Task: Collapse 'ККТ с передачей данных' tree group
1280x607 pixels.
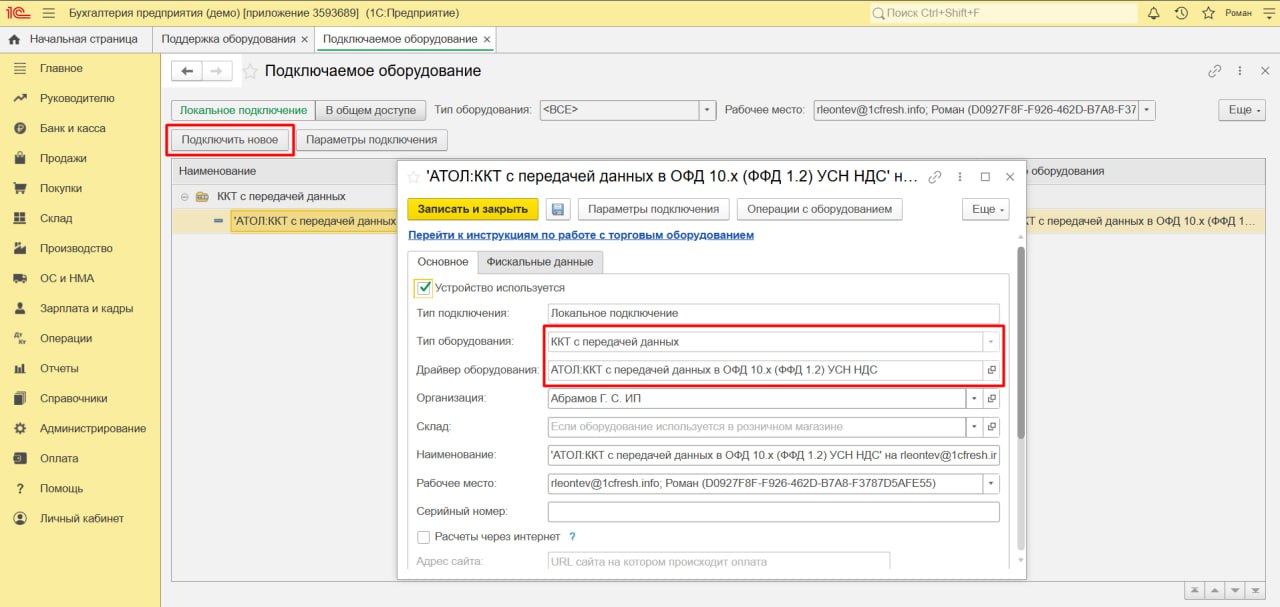Action: click(185, 197)
